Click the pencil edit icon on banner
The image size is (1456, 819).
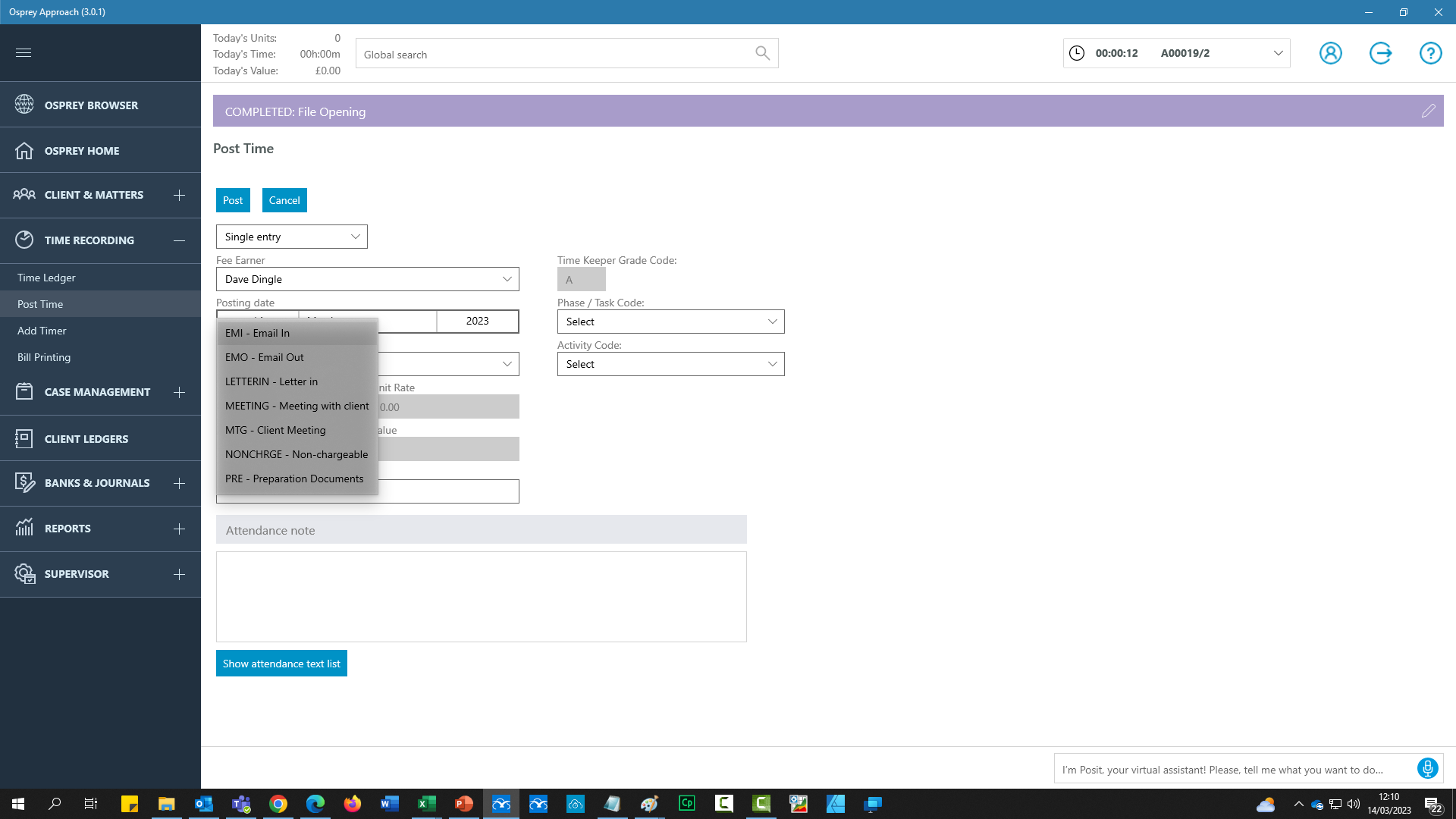pos(1428,111)
